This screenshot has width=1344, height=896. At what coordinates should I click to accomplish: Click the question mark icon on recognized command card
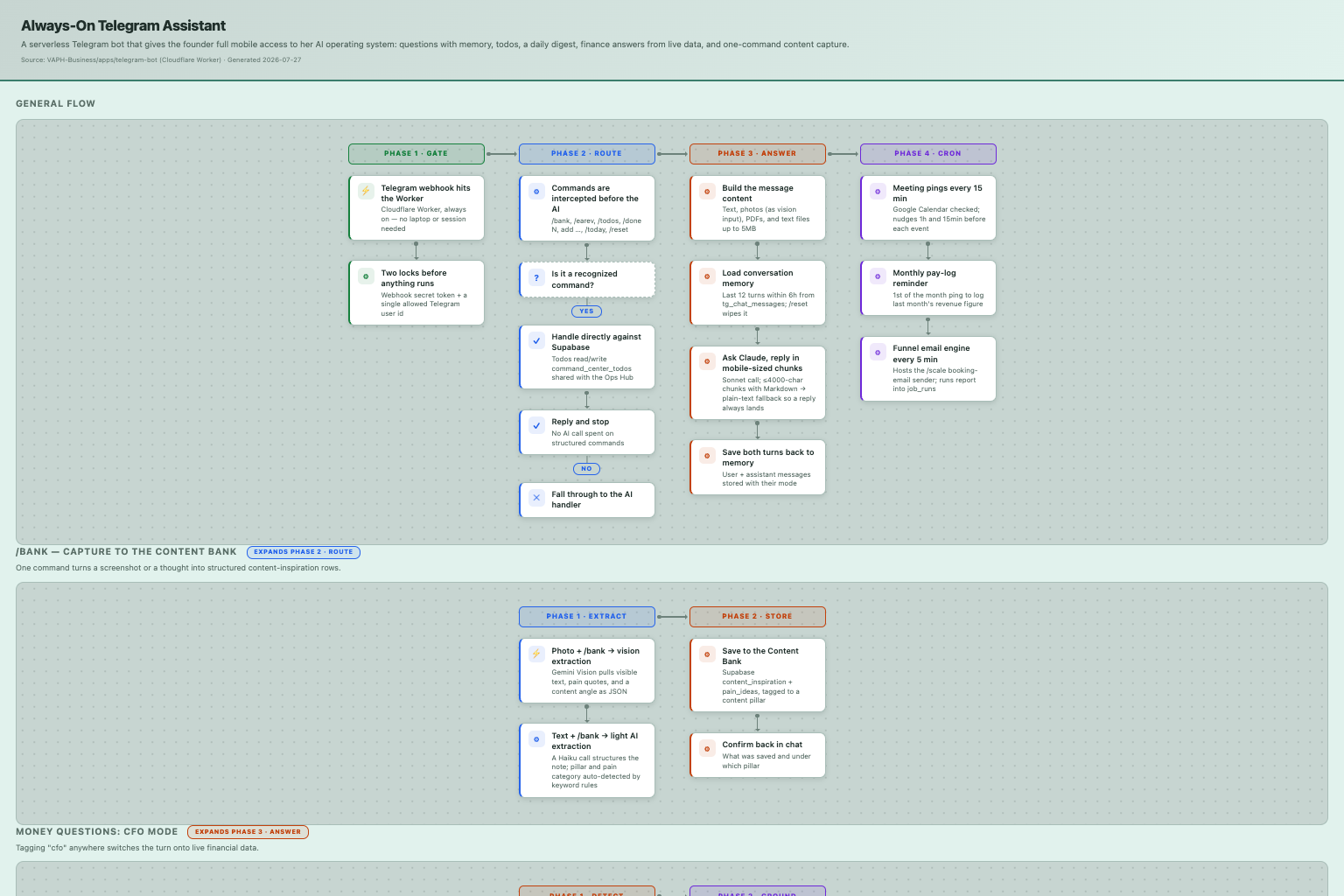(x=536, y=277)
